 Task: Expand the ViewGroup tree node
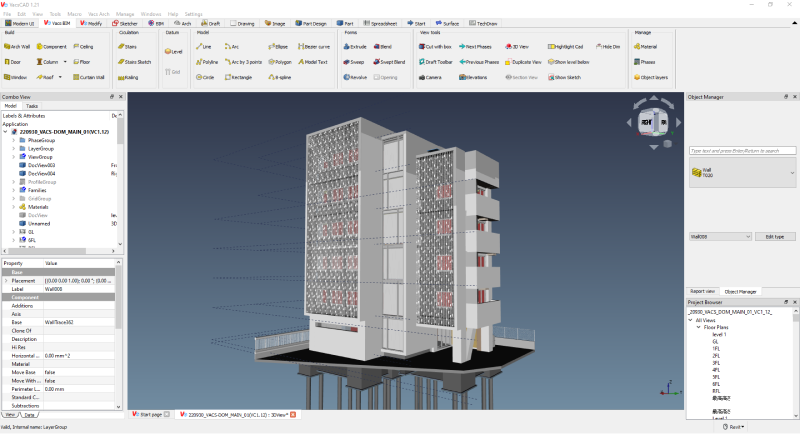pyautogui.click(x=14, y=157)
